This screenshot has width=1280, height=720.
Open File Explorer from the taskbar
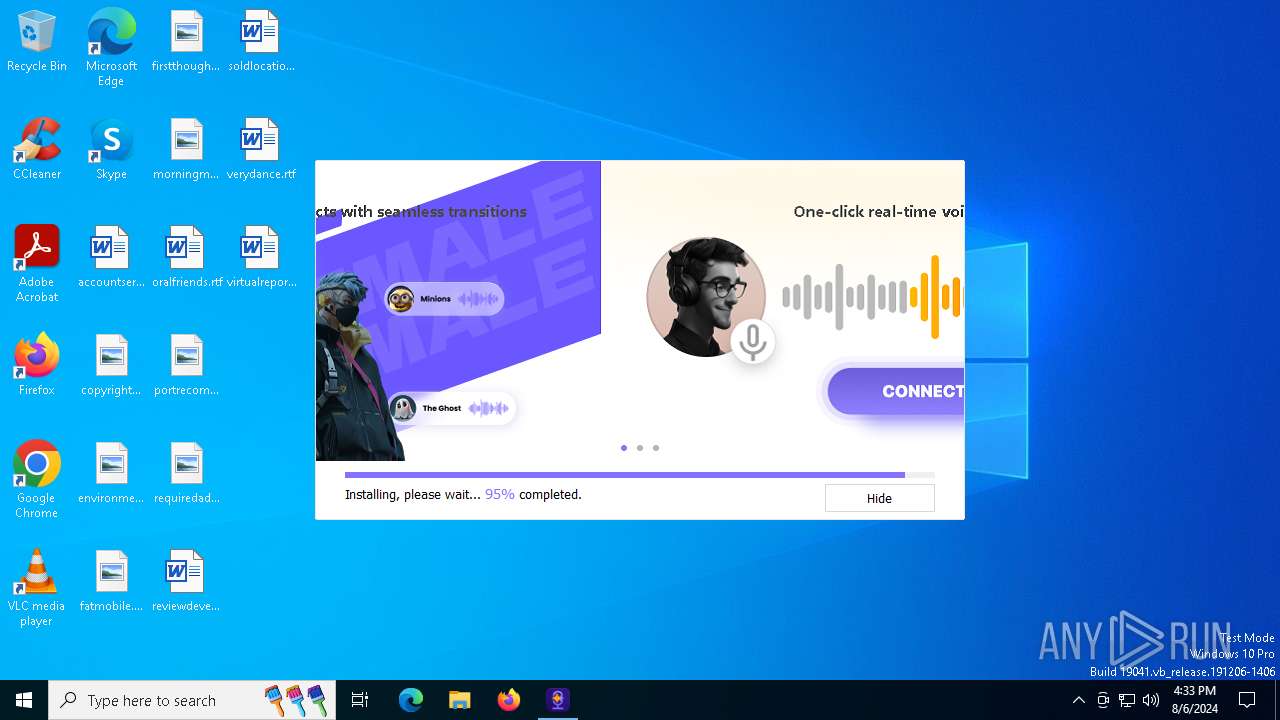[x=460, y=700]
